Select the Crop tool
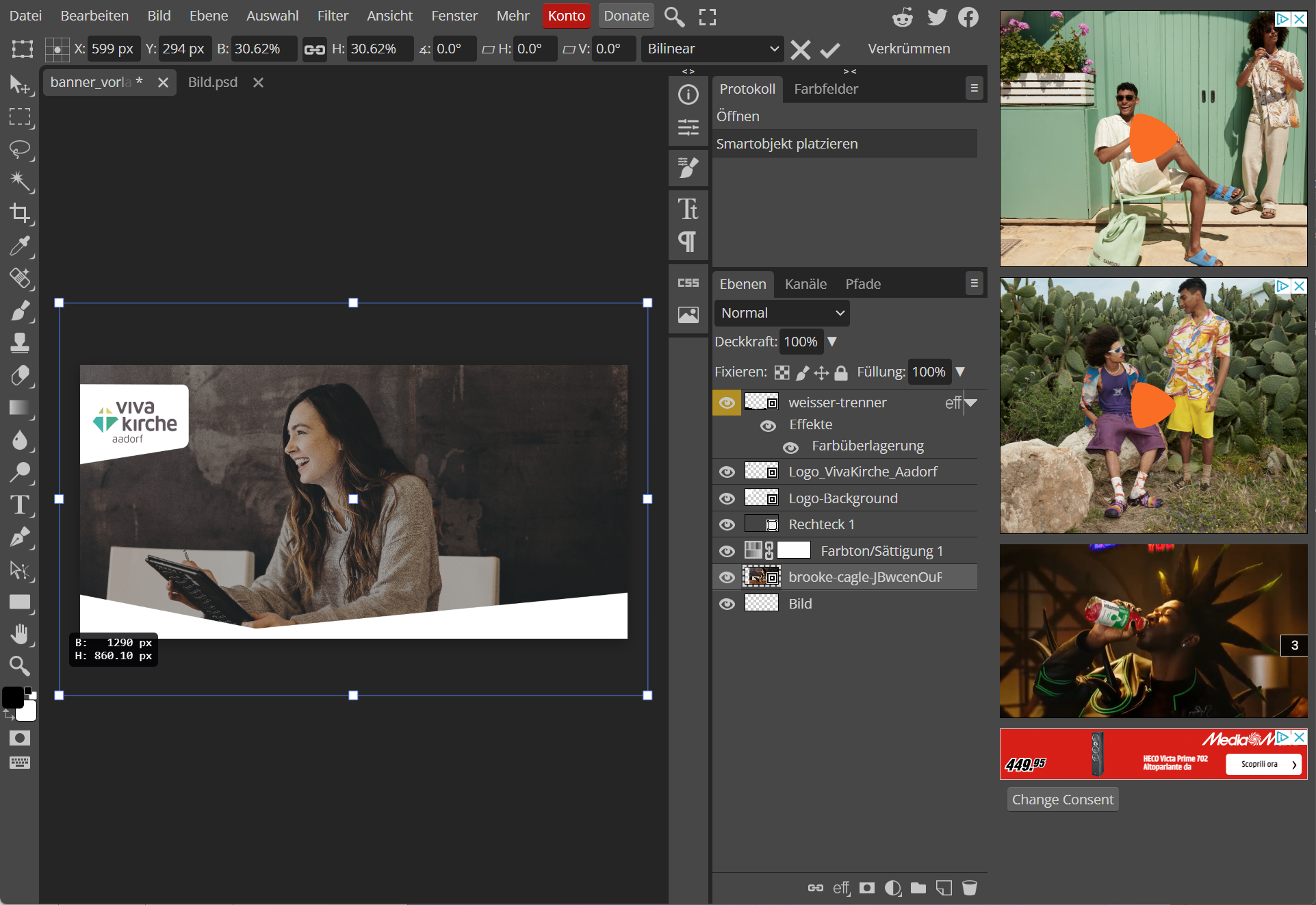 (20, 214)
